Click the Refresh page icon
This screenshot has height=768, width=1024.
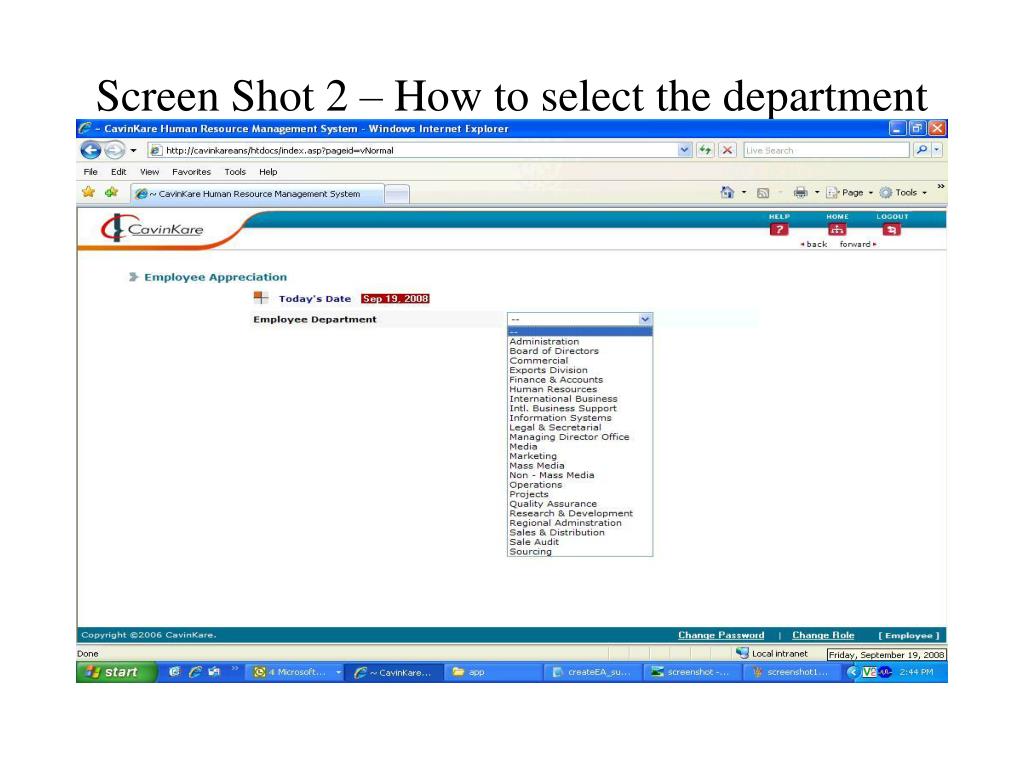(705, 150)
